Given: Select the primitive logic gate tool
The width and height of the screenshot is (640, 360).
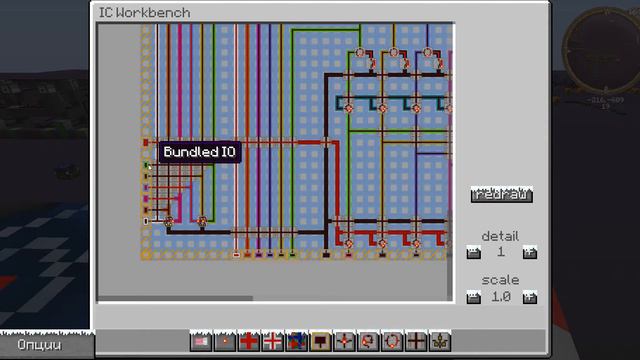Looking at the screenshot, I should (x=344, y=341).
